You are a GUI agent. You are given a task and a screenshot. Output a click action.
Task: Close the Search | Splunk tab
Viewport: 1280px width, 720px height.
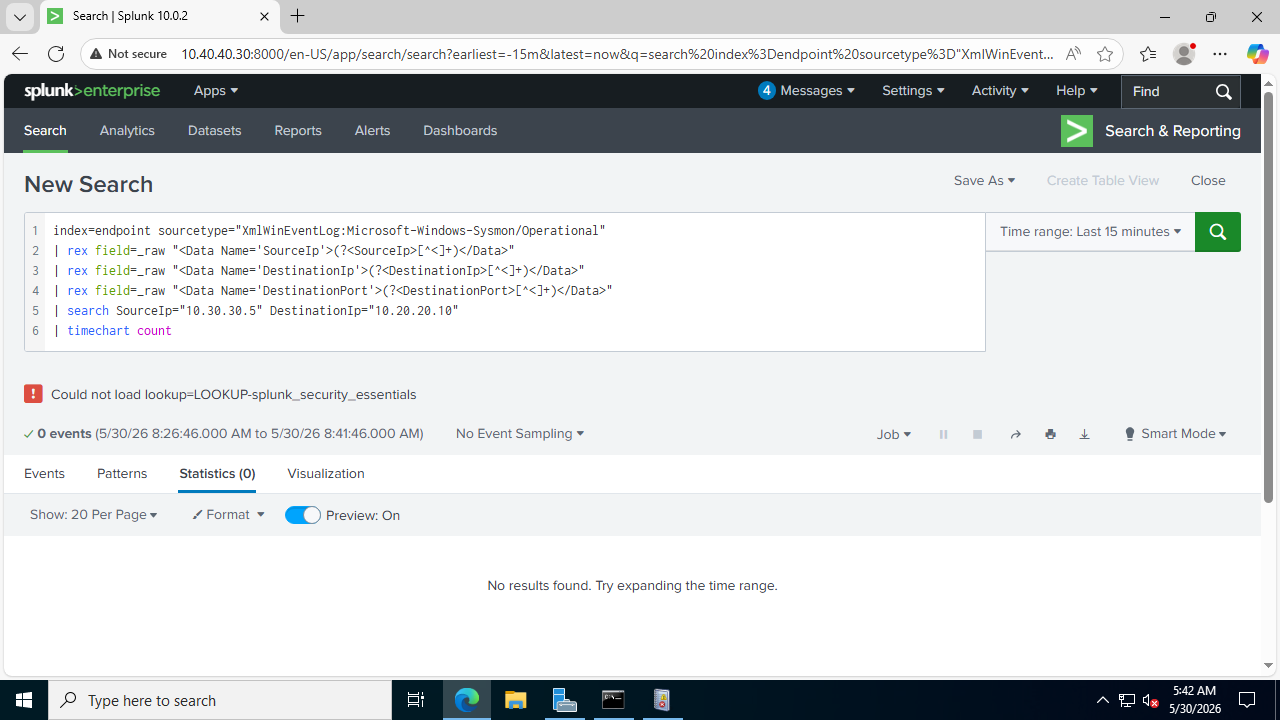click(x=265, y=16)
